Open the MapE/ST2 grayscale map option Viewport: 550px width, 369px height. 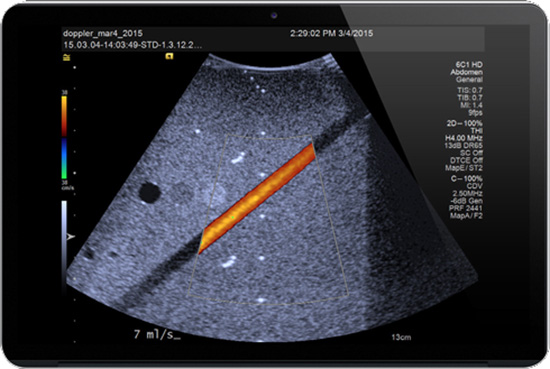(464, 168)
